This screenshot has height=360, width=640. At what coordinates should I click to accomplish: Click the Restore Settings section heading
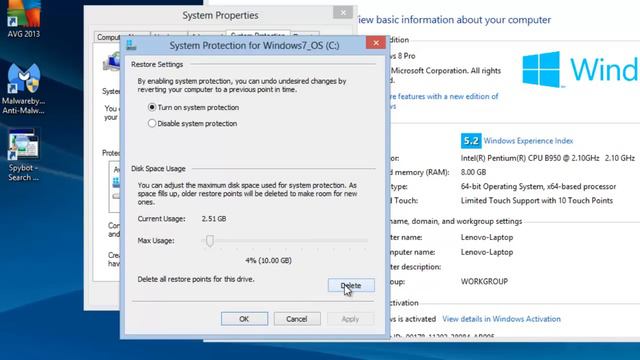pyautogui.click(x=157, y=64)
